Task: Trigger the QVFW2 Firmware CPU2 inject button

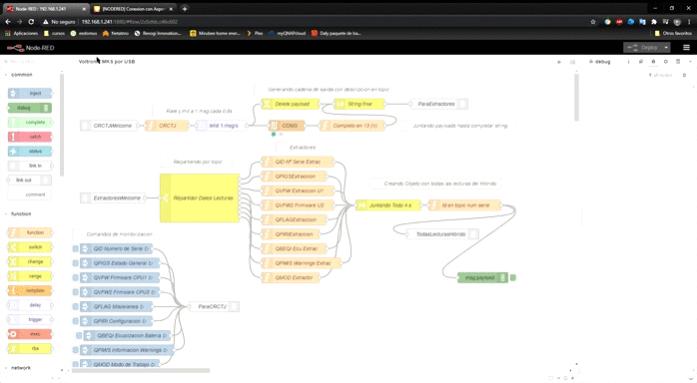Action: click(76, 292)
